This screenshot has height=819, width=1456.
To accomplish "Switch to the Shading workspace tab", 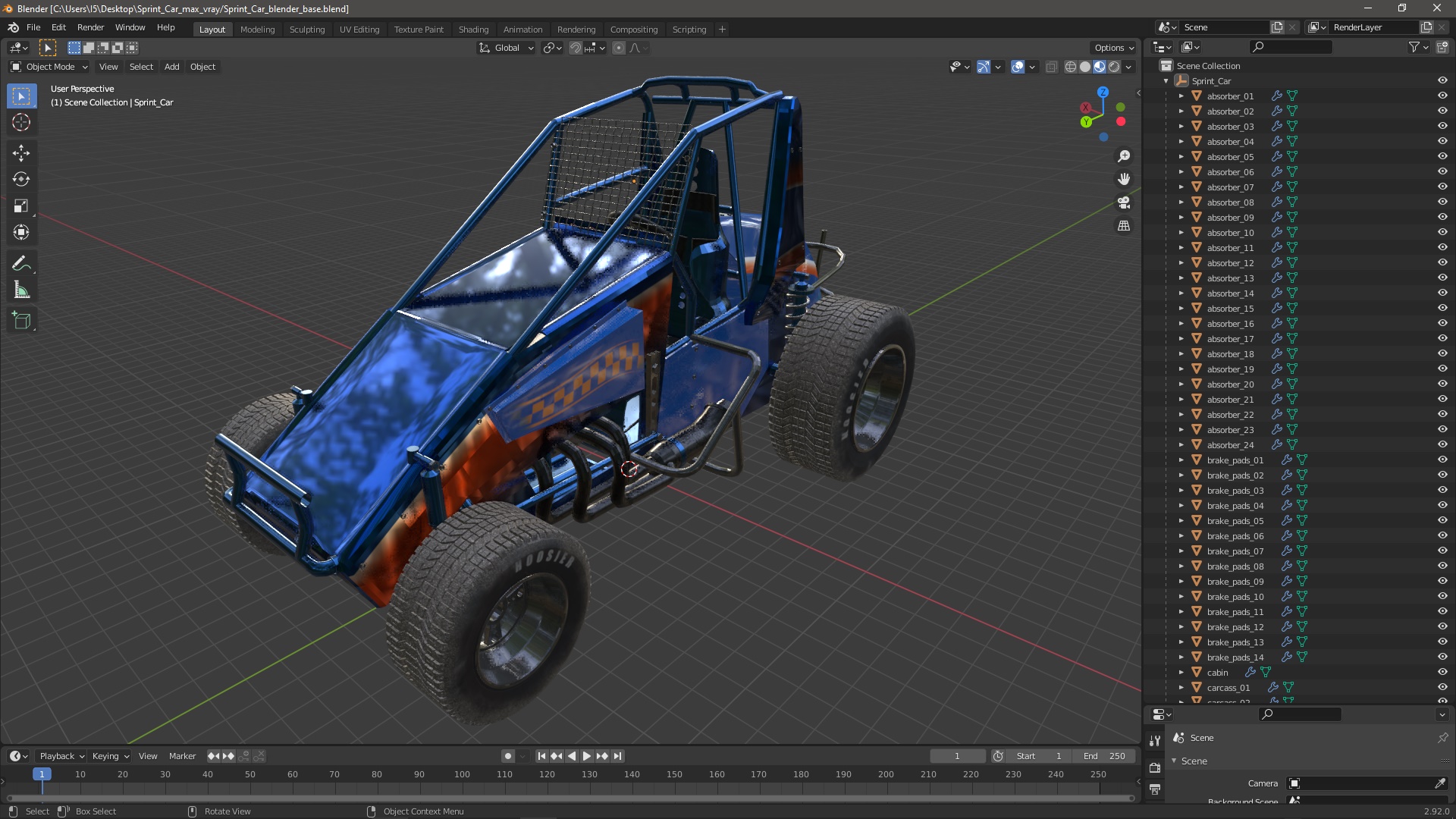I will click(x=473, y=30).
